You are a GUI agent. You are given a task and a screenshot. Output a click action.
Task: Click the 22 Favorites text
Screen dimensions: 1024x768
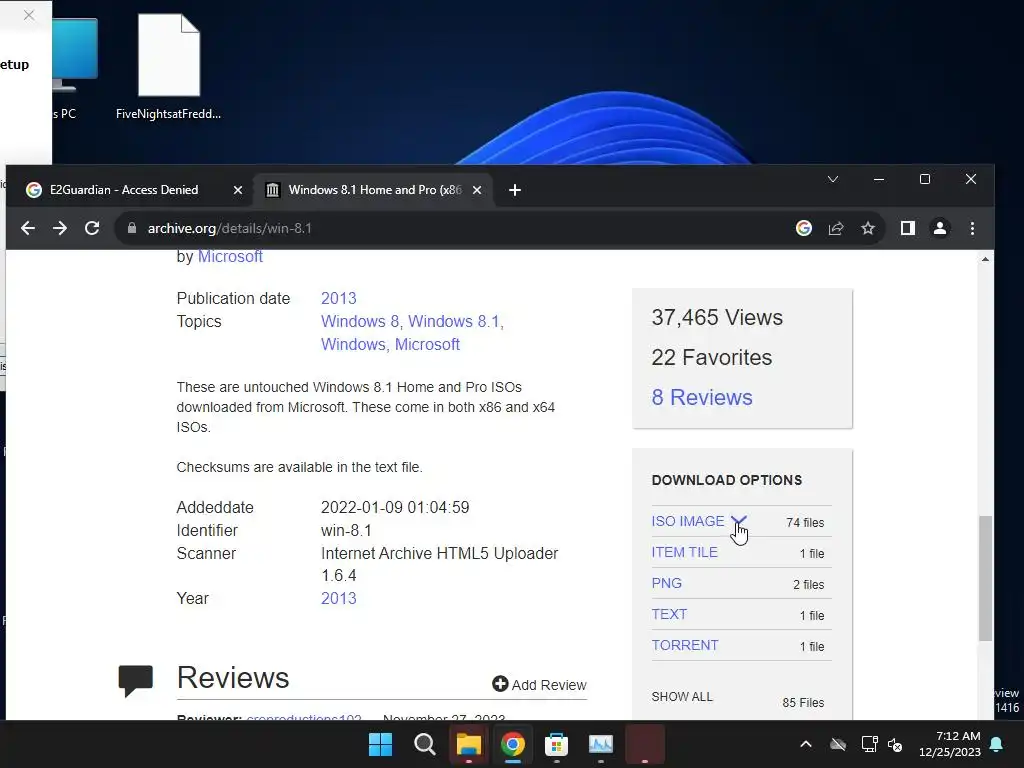click(x=712, y=357)
